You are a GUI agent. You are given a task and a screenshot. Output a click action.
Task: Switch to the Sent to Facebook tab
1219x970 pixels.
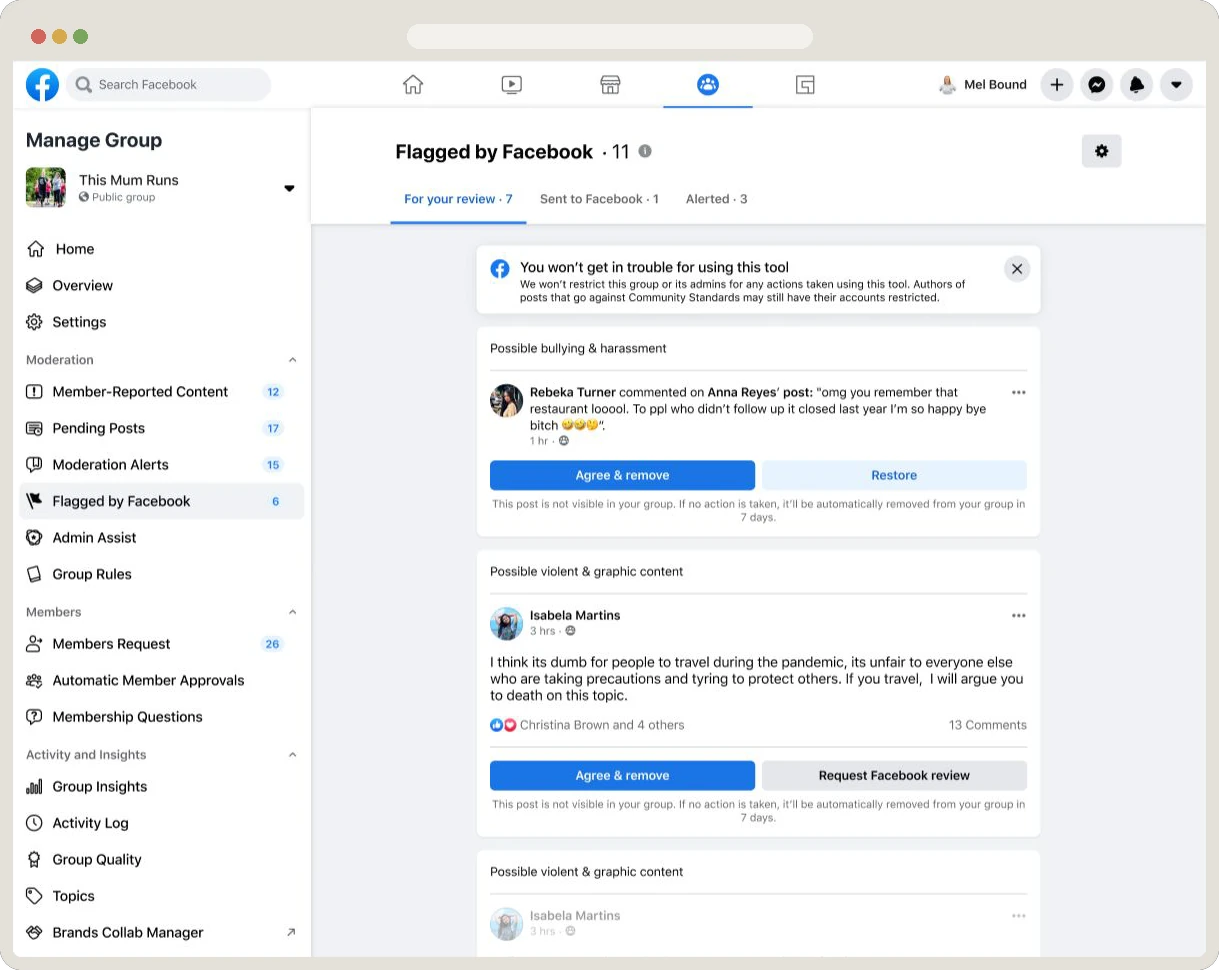click(599, 199)
